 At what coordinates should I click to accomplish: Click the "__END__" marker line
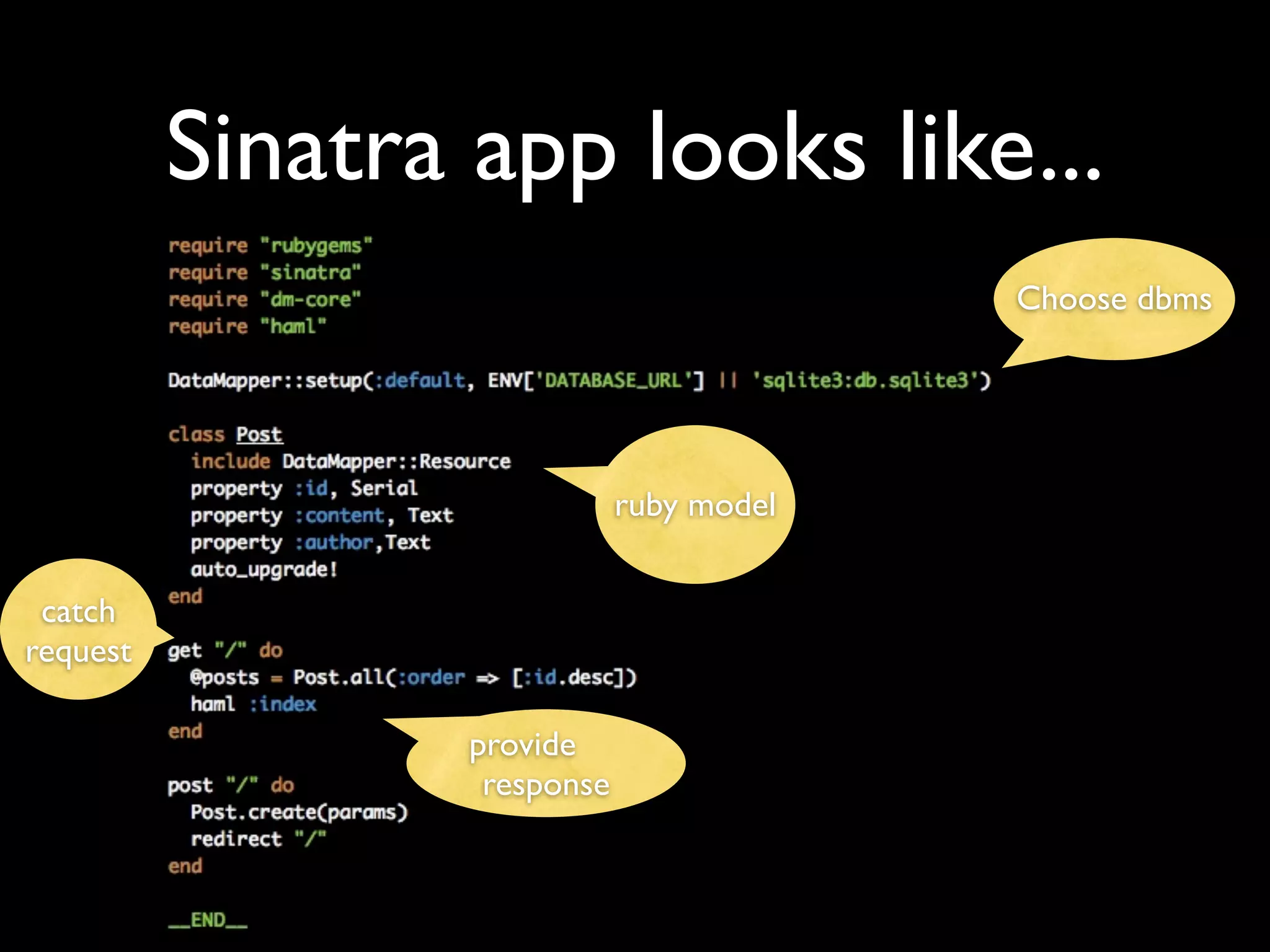[208, 920]
